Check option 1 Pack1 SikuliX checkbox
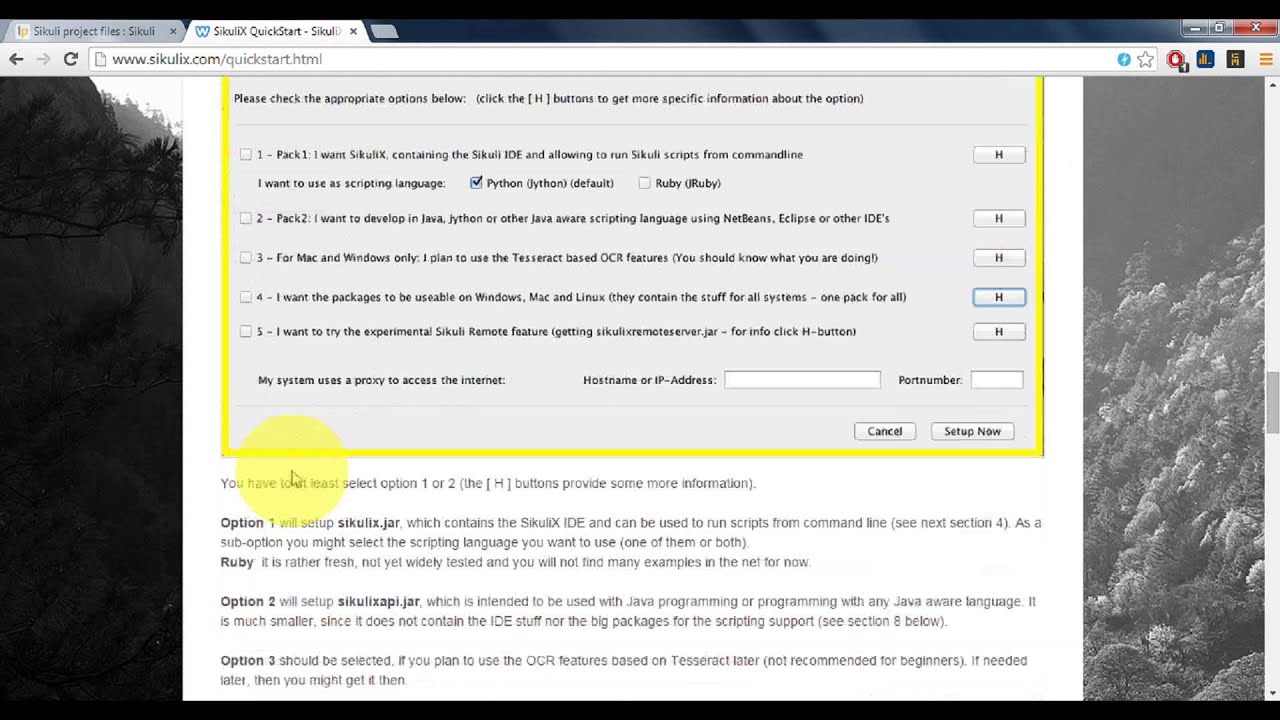 (246, 154)
